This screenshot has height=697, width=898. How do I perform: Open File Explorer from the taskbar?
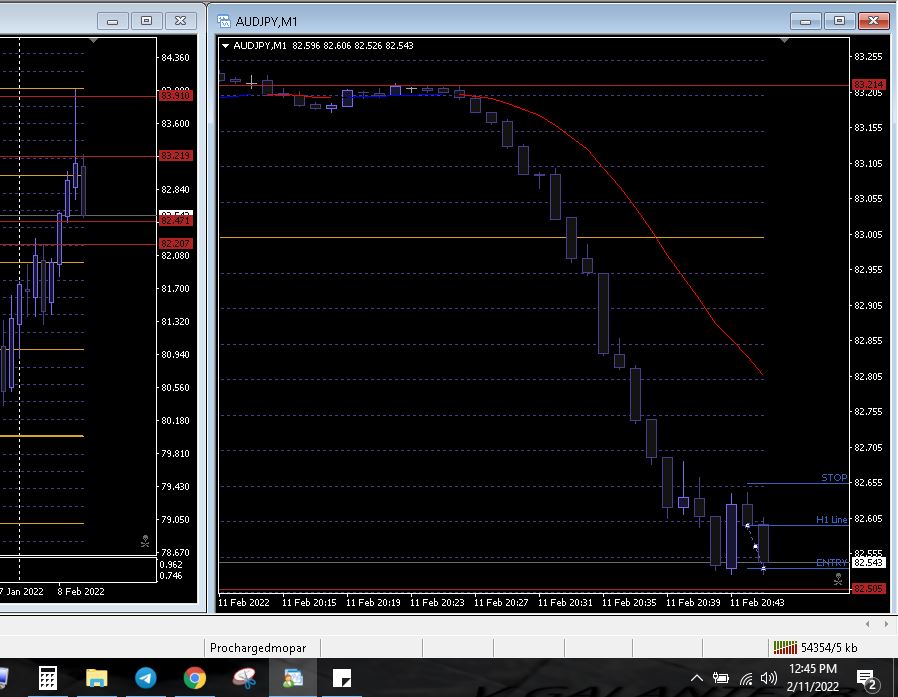[x=96, y=678]
